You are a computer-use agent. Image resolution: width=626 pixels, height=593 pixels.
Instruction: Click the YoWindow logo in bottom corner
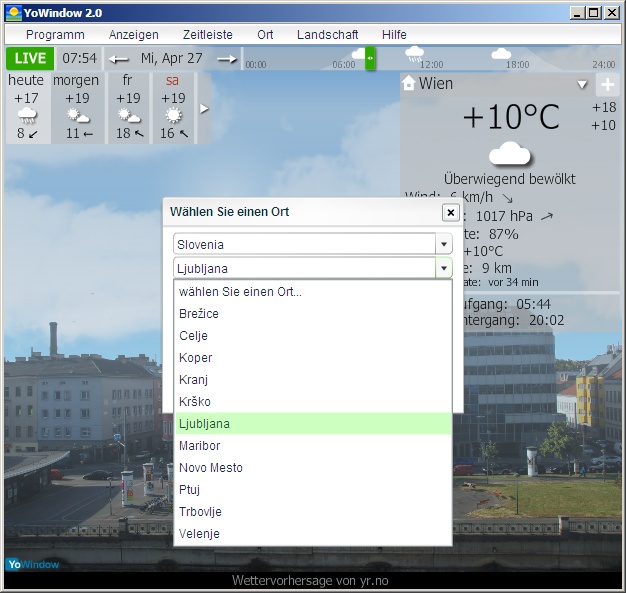32,564
